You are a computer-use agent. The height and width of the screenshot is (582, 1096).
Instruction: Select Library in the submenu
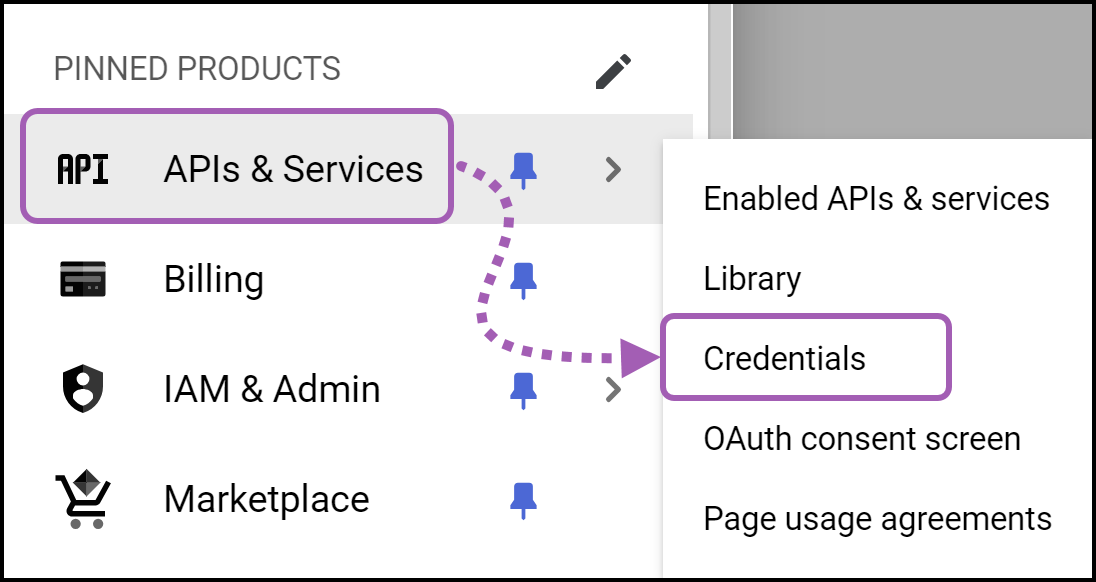(x=752, y=279)
